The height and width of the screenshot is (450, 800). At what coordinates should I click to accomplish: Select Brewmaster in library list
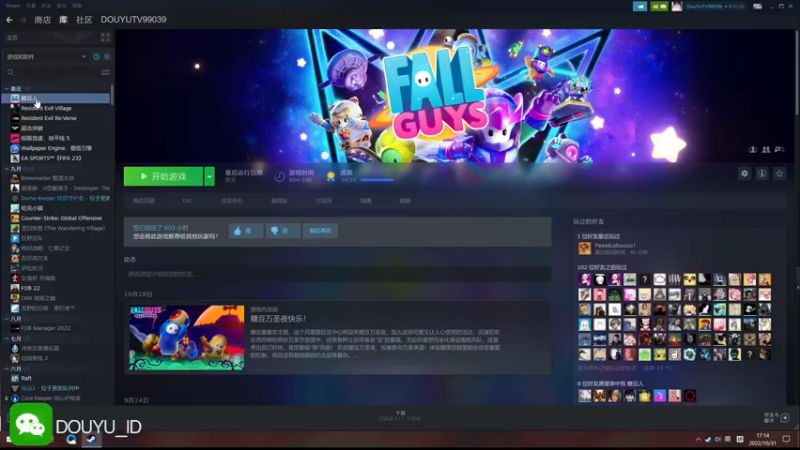47,178
